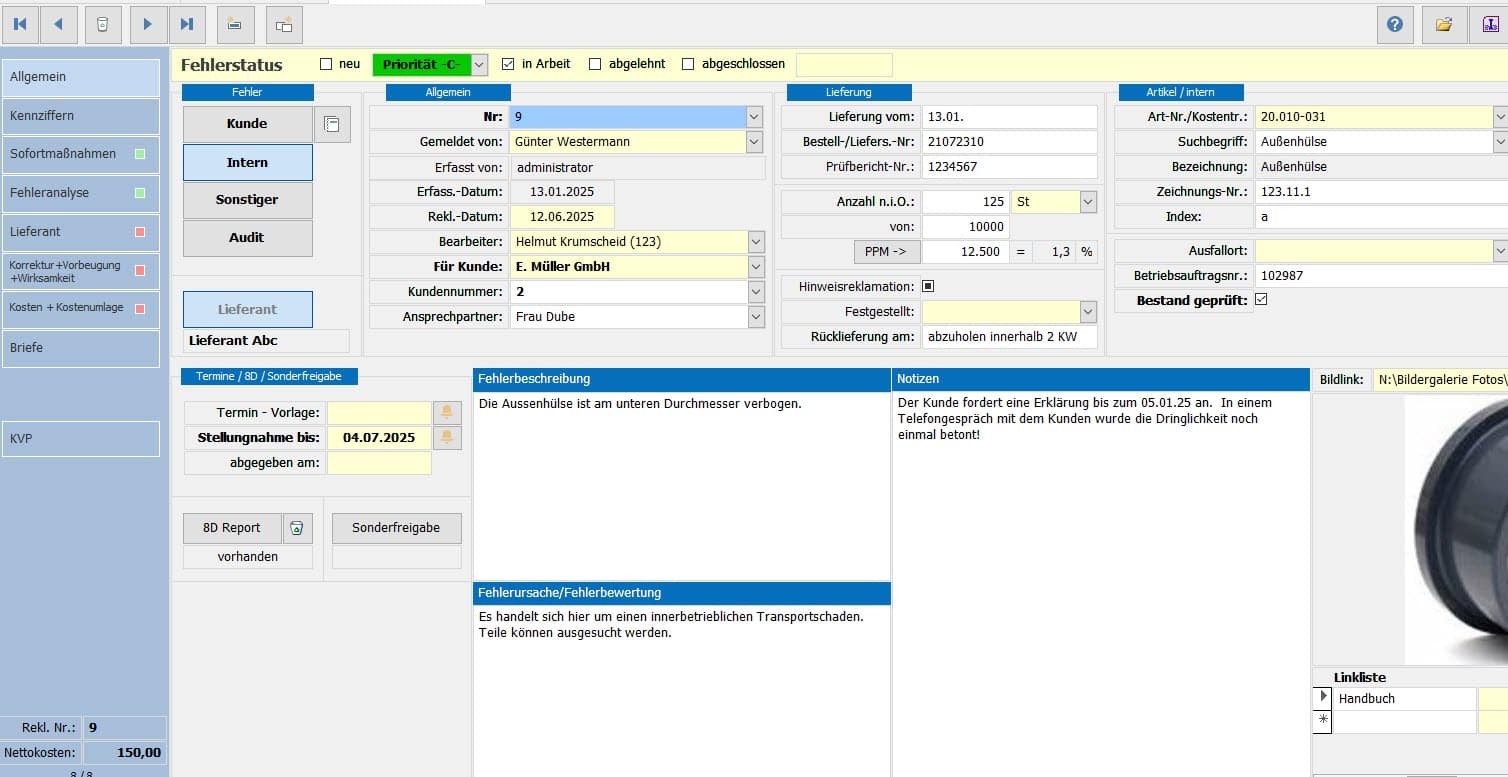1508x777 pixels.
Task: Click the copy icon beside Kunde
Action: tap(332, 124)
